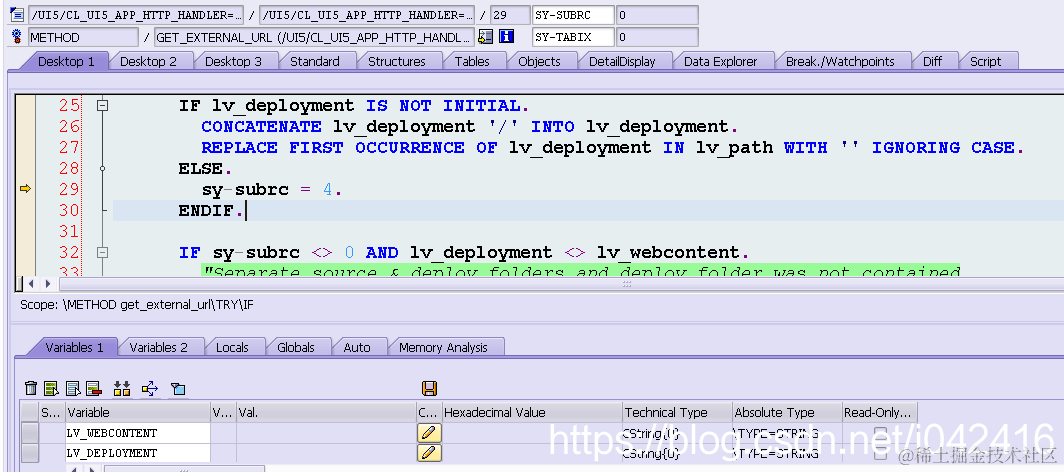
Task: Select the Variables 2 tab
Action: [158, 347]
